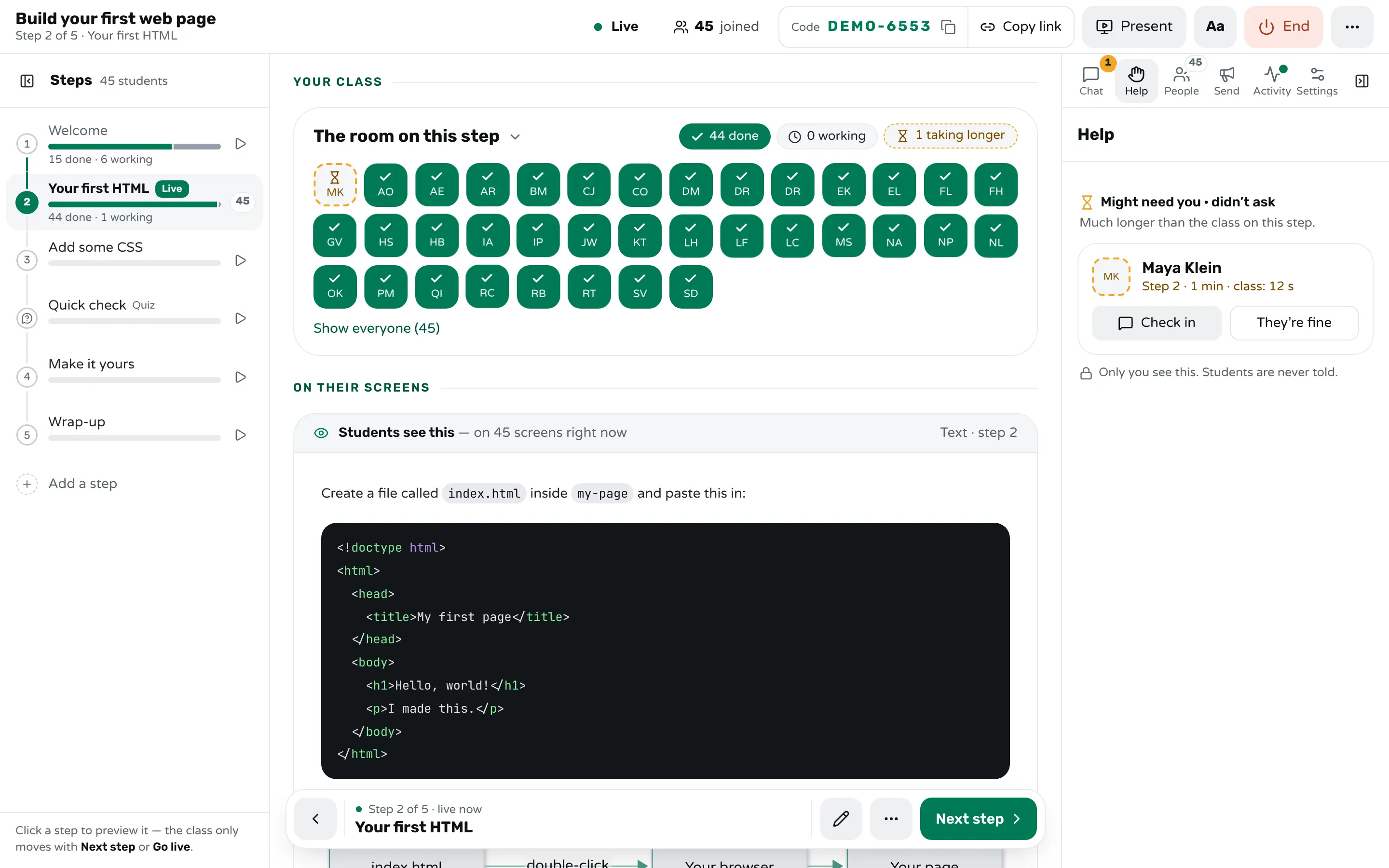Expand The room on this step dropdown
The height and width of the screenshot is (868, 1389).
tap(515, 136)
